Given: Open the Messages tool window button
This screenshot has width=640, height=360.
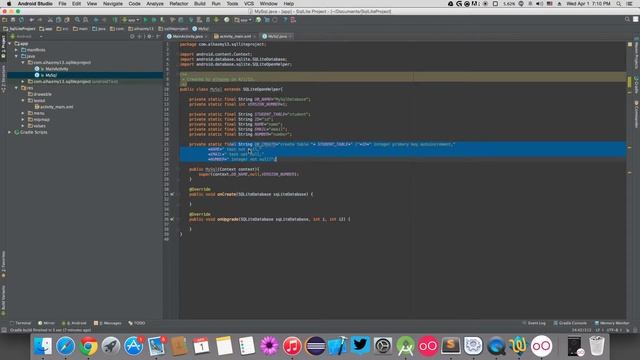Looking at the screenshot, I should pos(108,323).
